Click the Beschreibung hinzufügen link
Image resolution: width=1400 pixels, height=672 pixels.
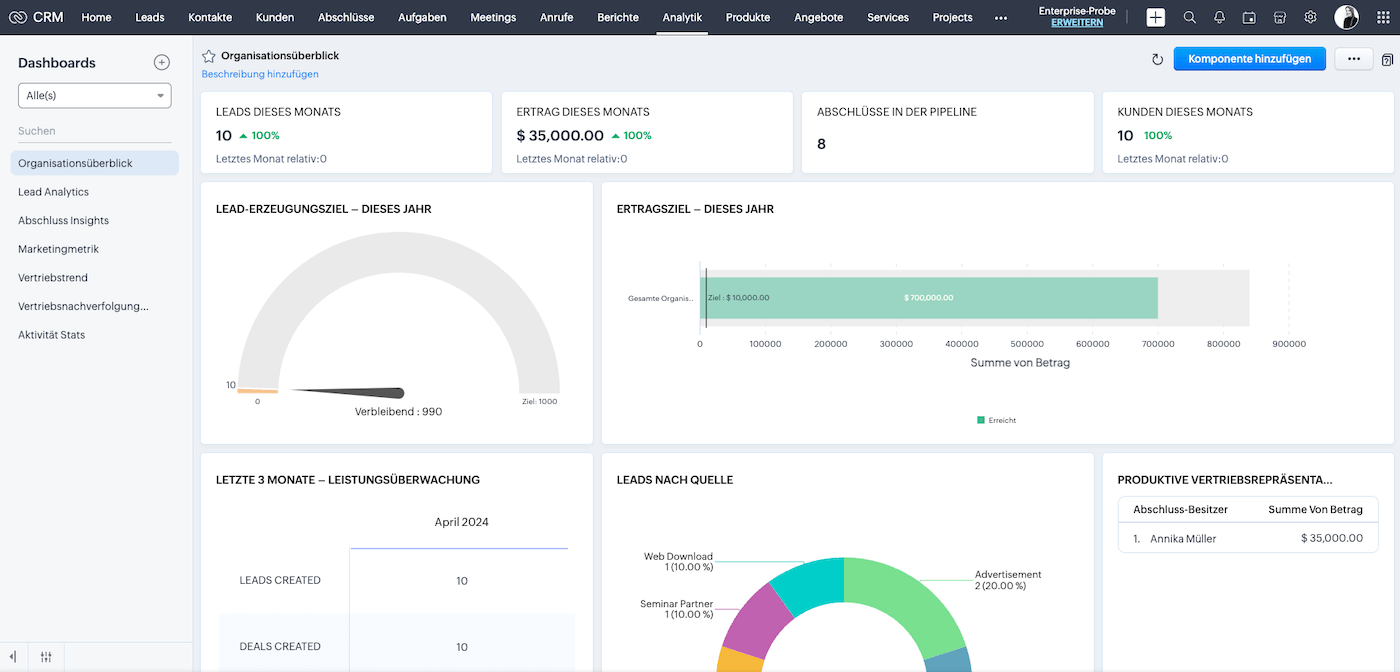(x=260, y=74)
